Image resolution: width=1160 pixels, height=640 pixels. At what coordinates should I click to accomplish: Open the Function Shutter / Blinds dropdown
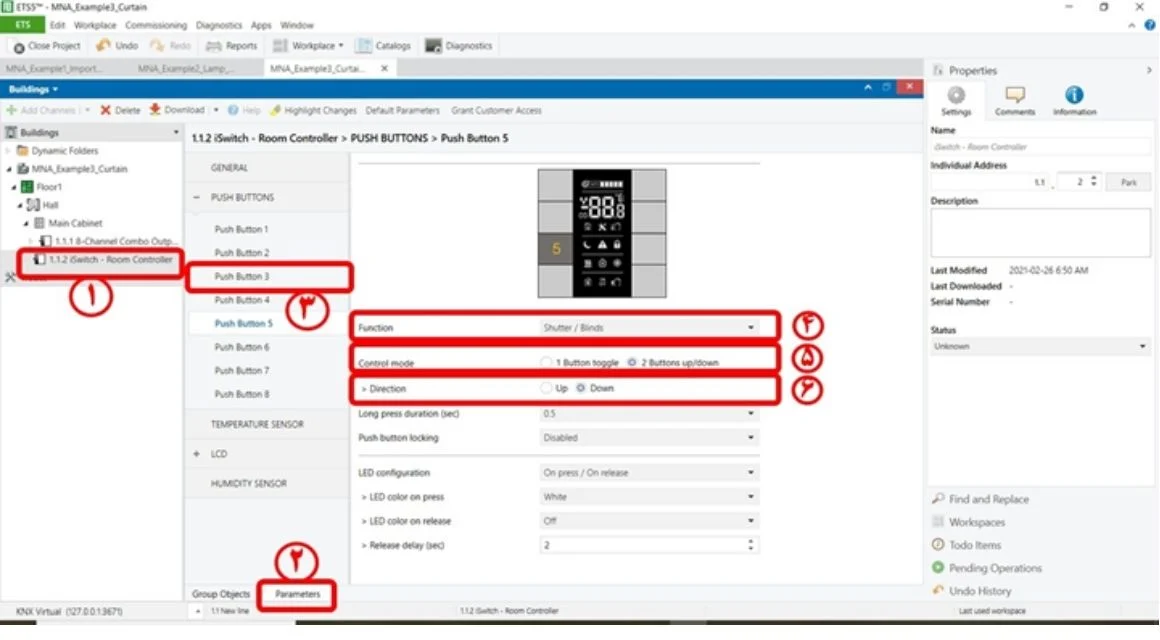pos(650,327)
